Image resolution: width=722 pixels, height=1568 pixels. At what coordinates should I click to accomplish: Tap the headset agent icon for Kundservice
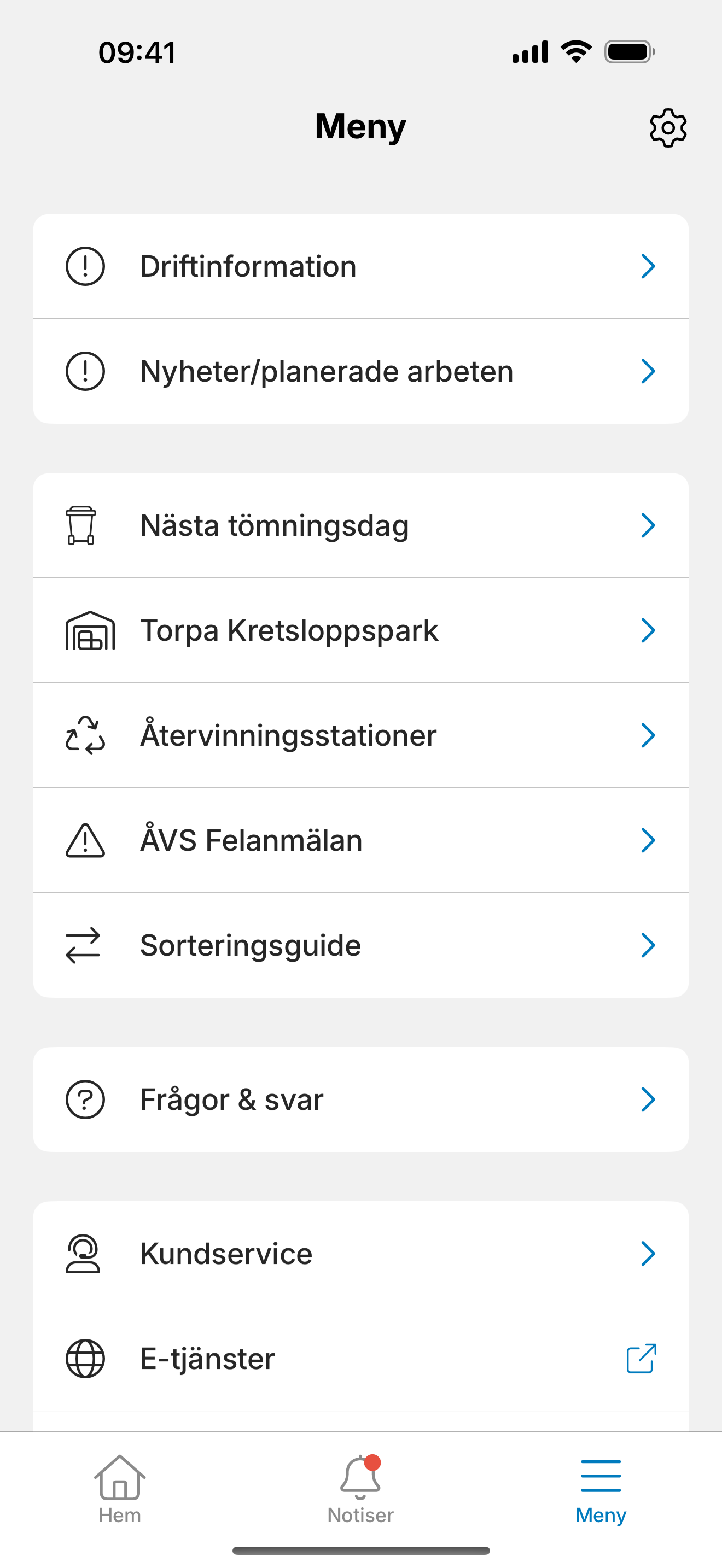(83, 1254)
